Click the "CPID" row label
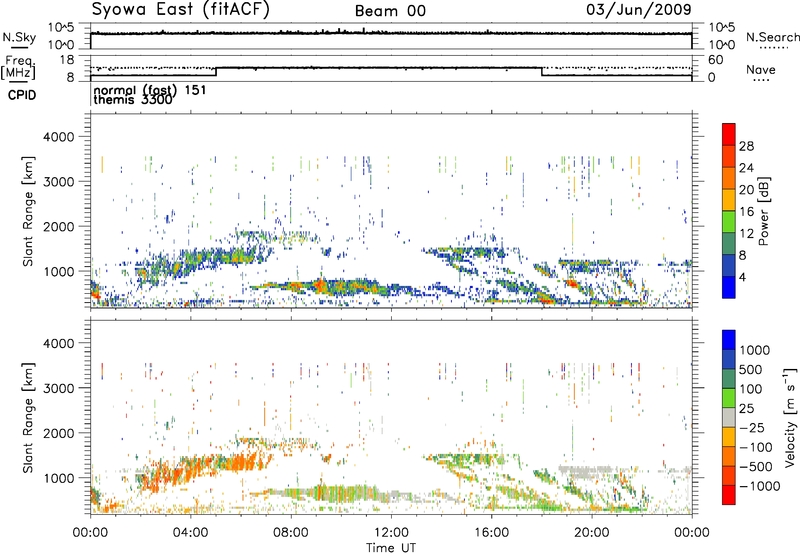This screenshot has height=554, width=800. (22, 95)
